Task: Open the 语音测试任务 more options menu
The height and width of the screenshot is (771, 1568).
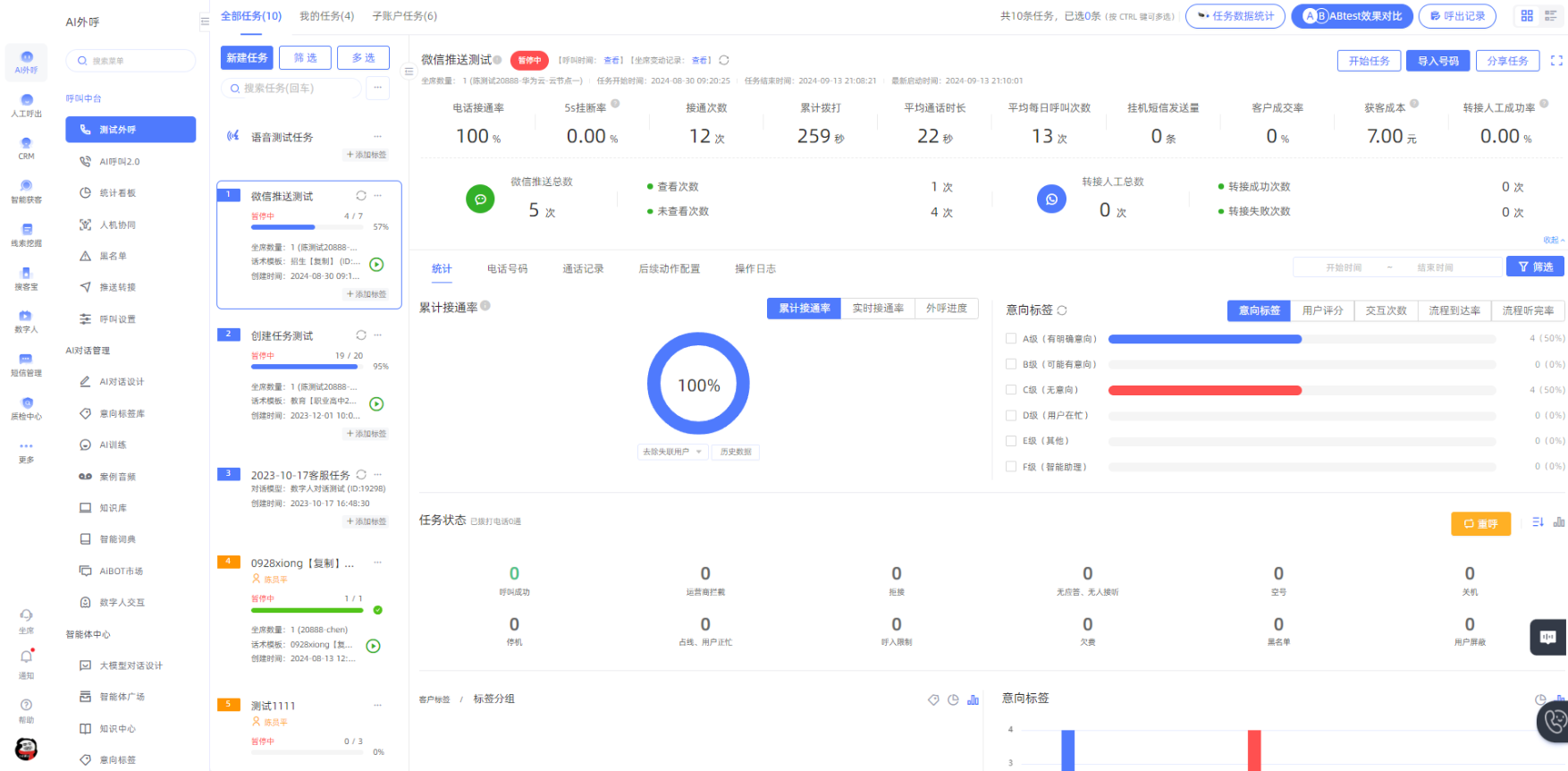Action: point(378,137)
